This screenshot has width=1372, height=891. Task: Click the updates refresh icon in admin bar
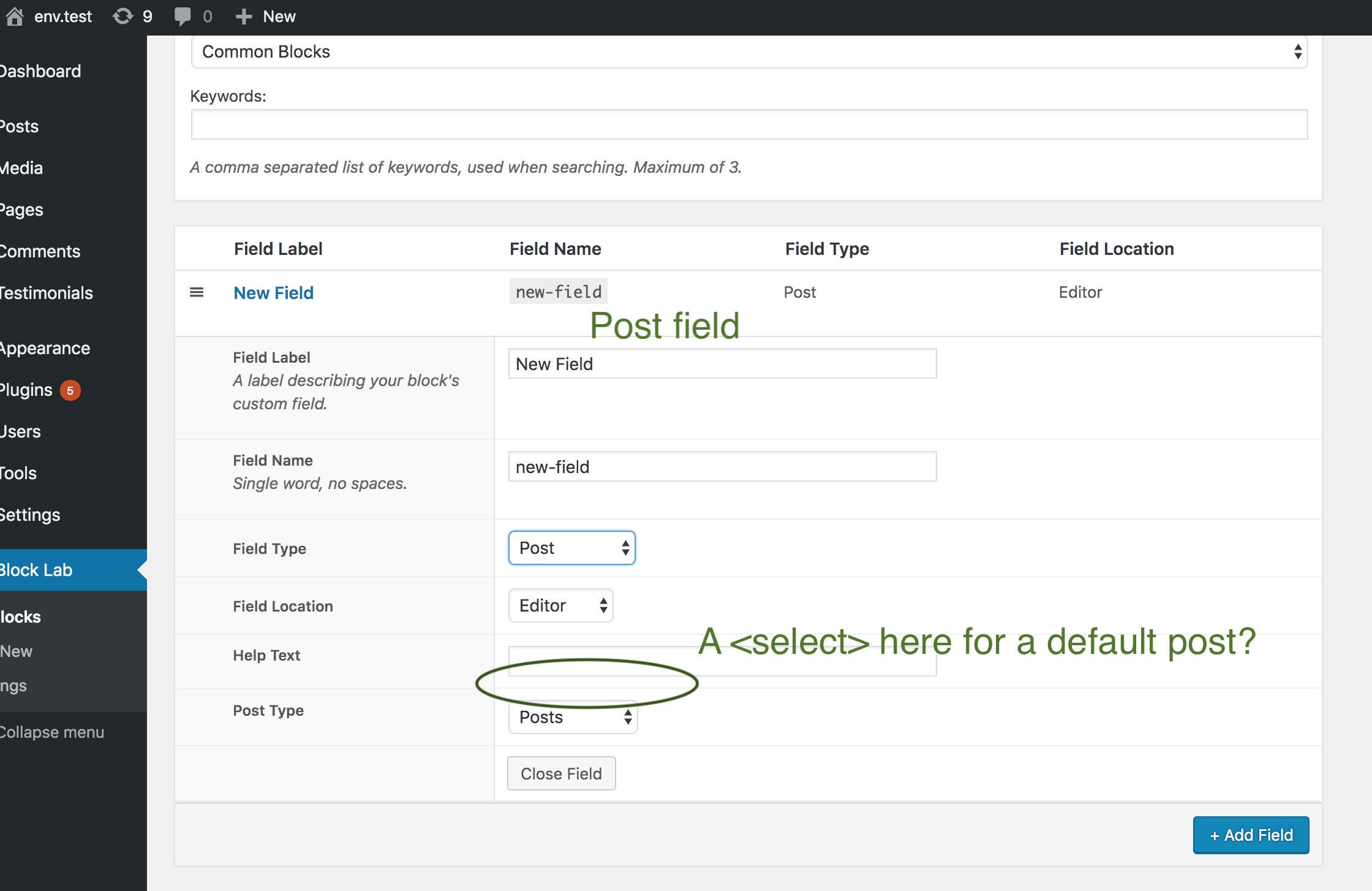point(123,16)
